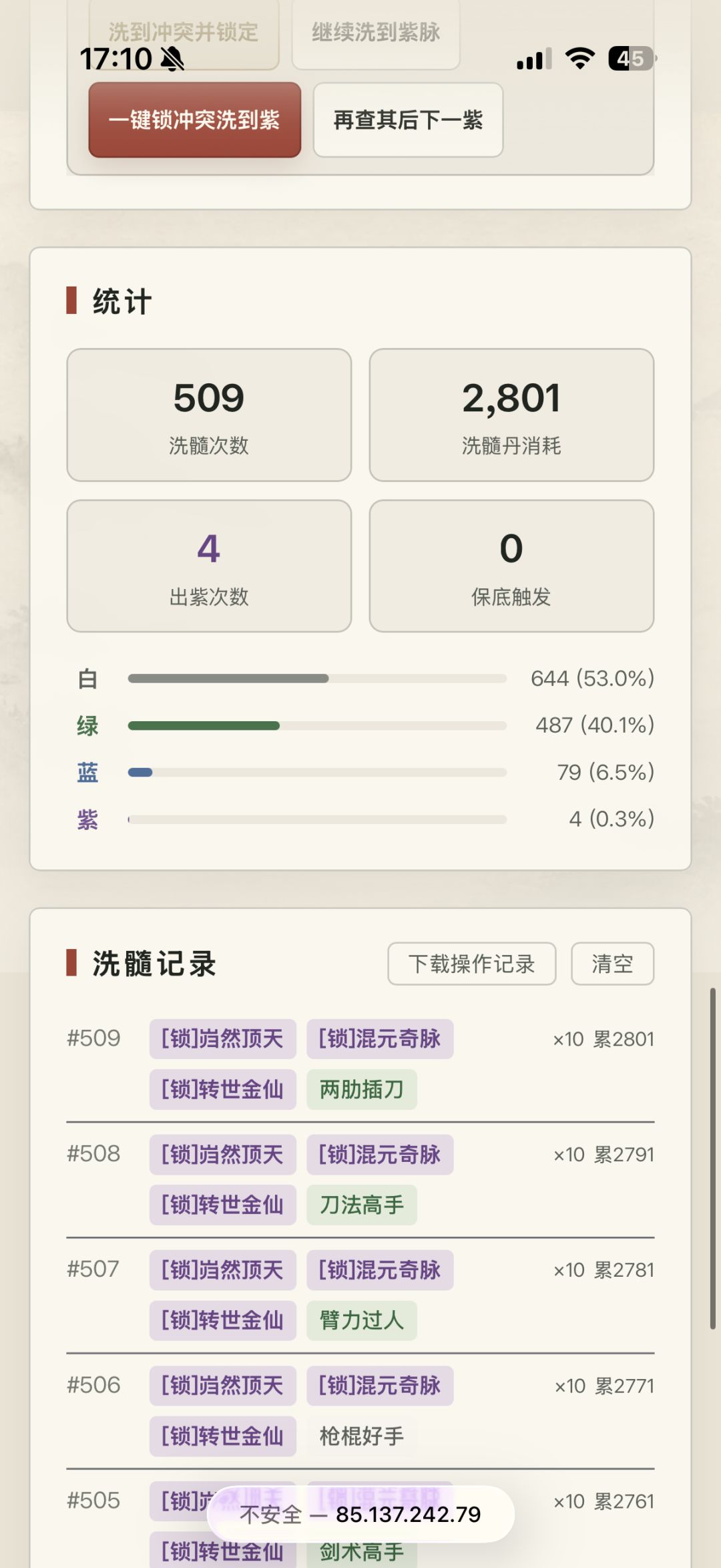The width and height of the screenshot is (721, 1568).
Task: Click the ×10 累2791 cost label
Action: [604, 1155]
